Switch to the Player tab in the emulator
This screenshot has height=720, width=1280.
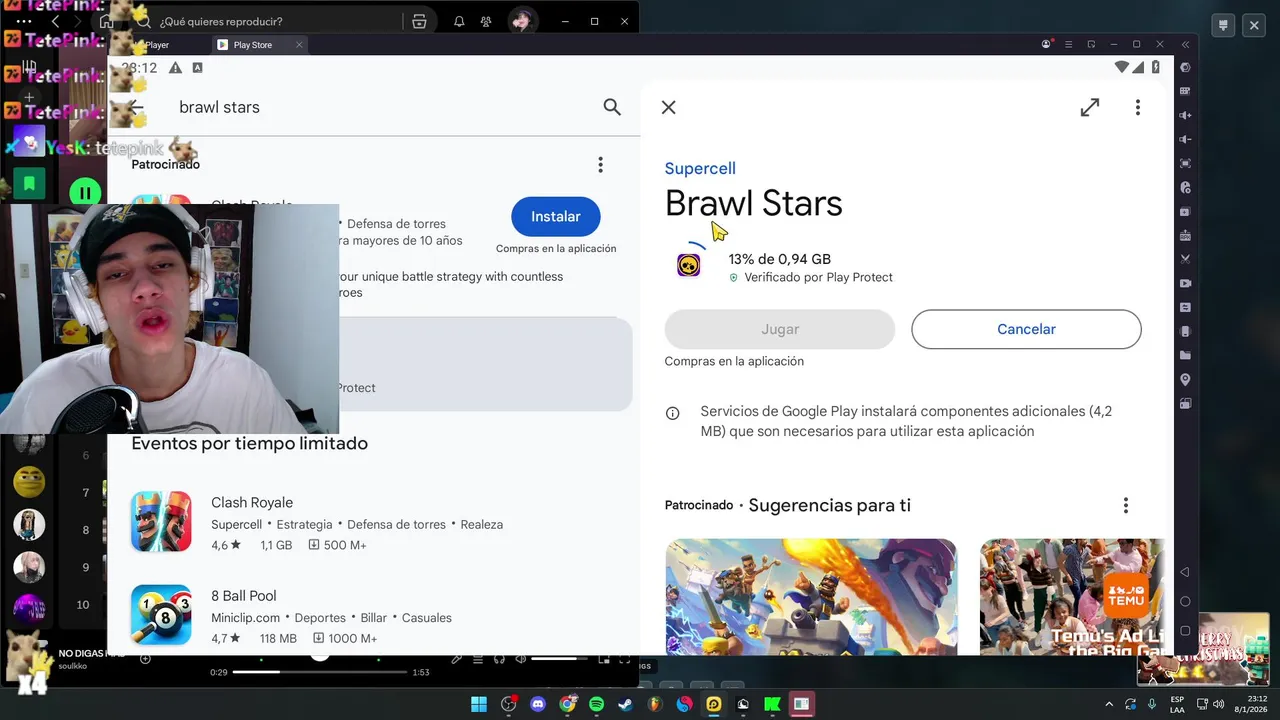[x=157, y=45]
